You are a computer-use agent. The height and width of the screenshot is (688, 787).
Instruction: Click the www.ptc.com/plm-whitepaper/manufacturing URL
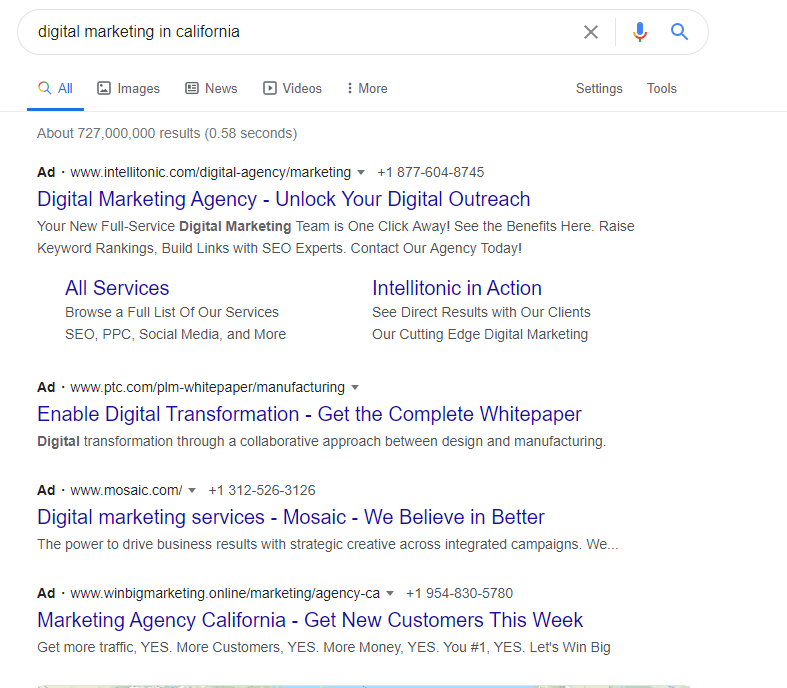[207, 387]
